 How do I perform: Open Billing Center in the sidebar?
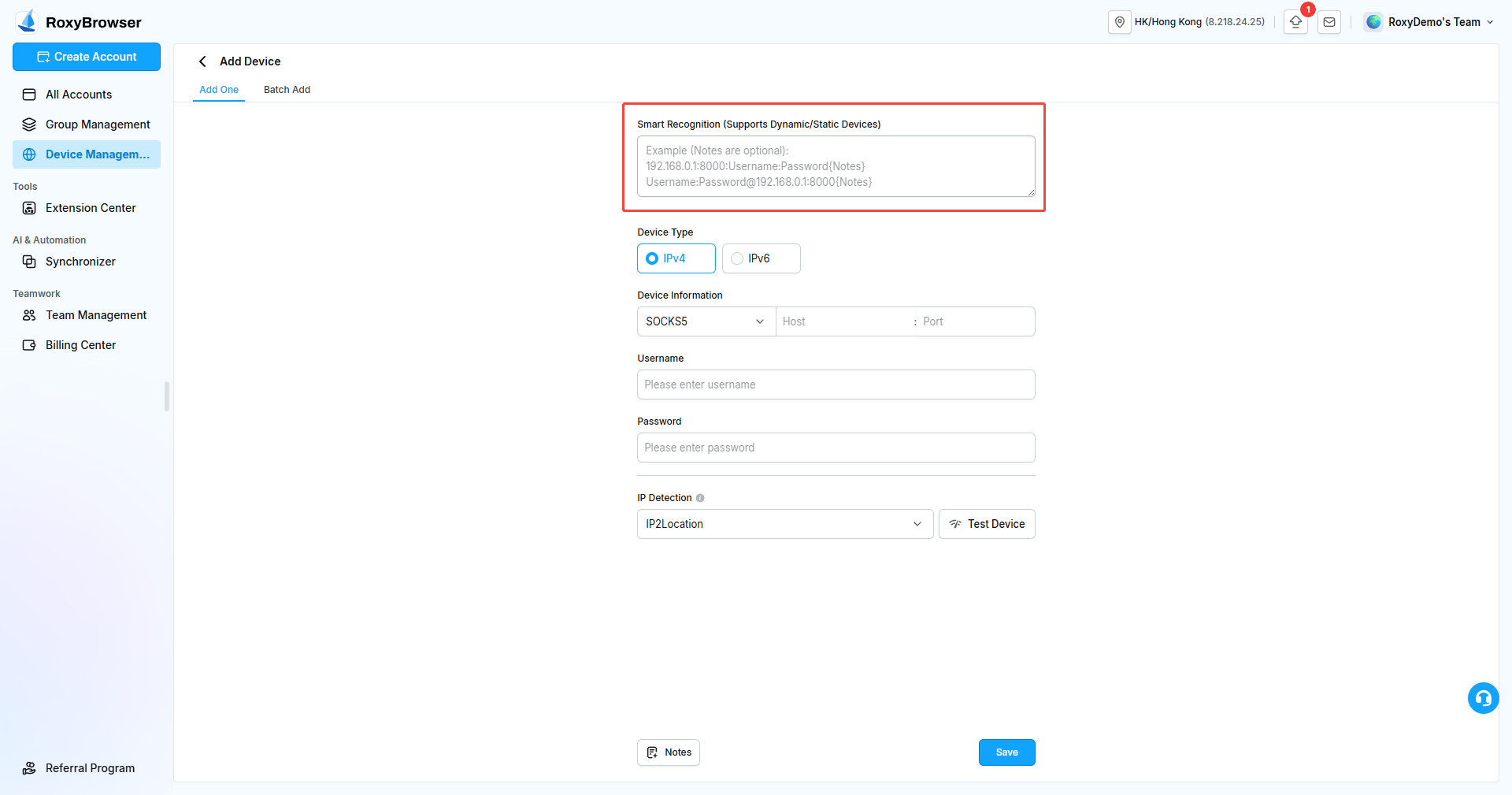coord(87,345)
